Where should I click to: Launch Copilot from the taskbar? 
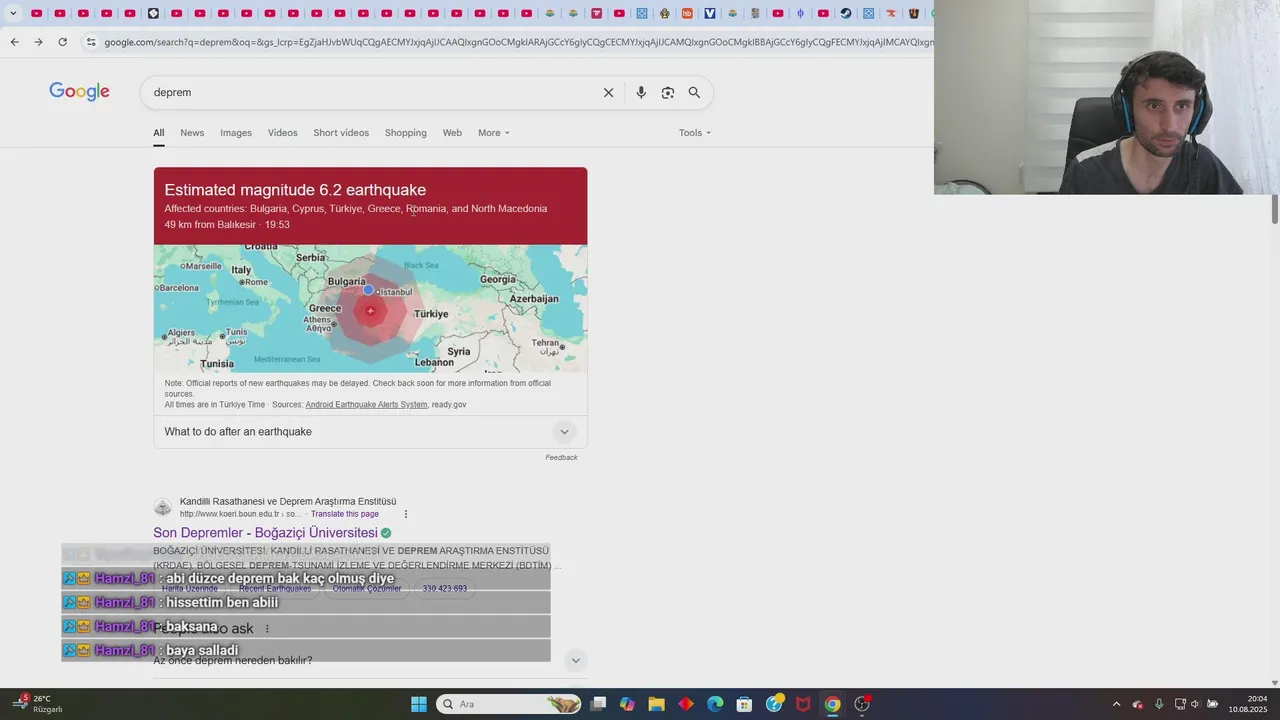pyautogui.click(x=627, y=704)
